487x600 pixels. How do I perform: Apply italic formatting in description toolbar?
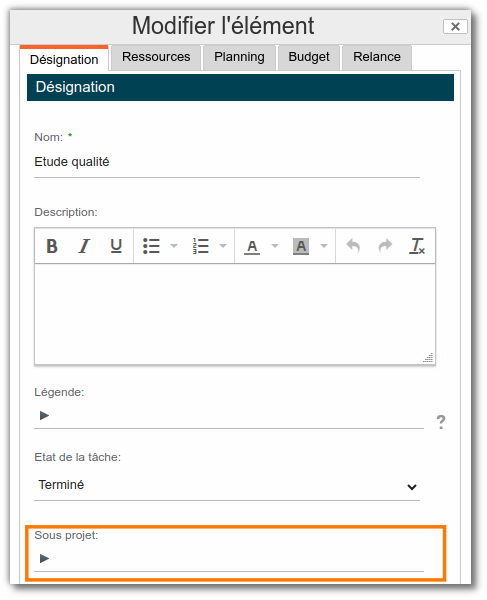click(x=84, y=246)
